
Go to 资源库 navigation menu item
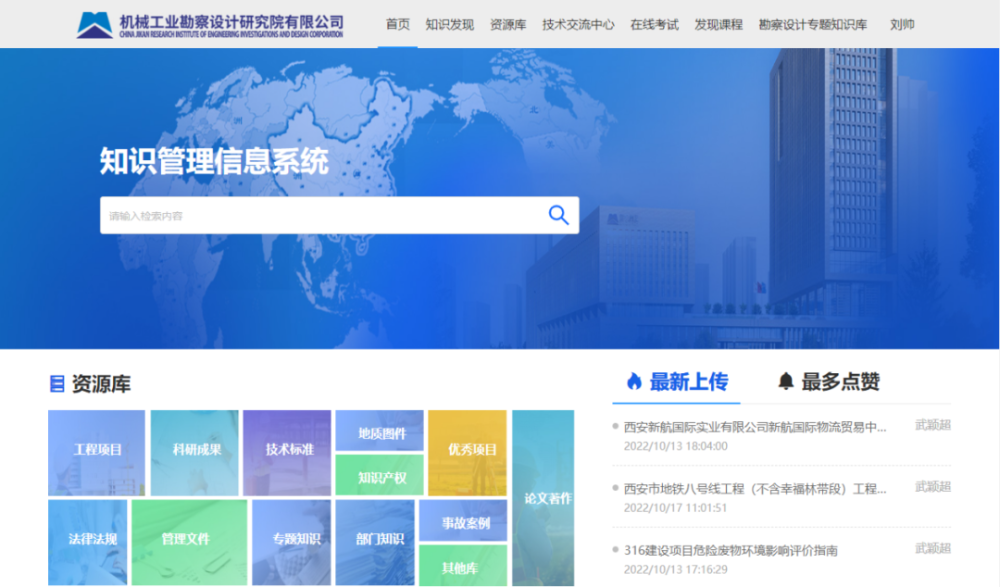(x=508, y=25)
